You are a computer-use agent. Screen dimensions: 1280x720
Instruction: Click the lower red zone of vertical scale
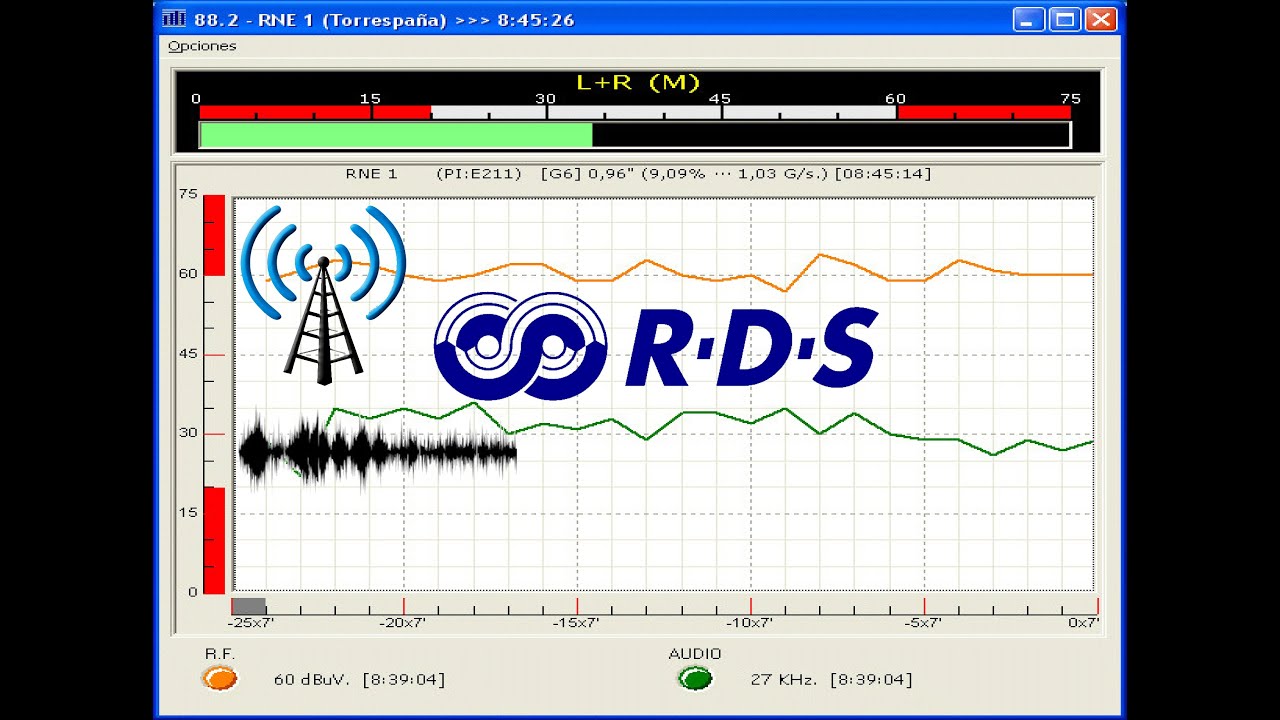(x=214, y=540)
